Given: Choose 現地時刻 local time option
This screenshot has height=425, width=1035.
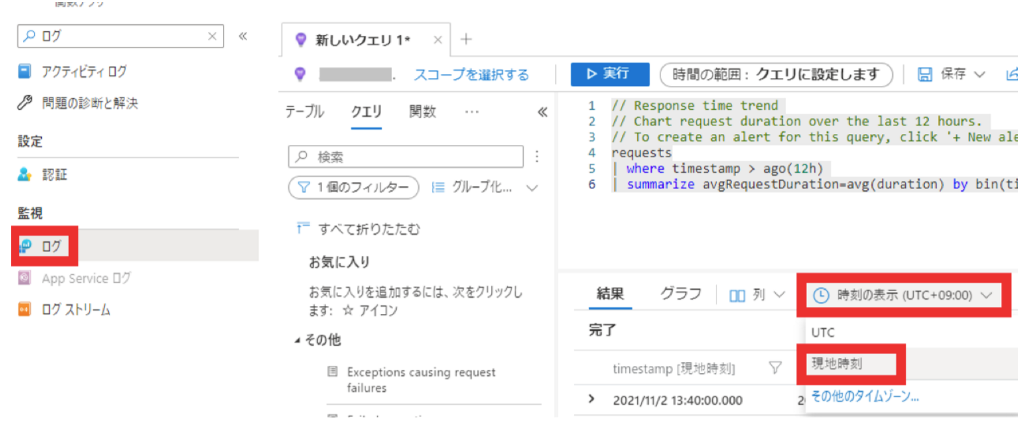Looking at the screenshot, I should pos(837,363).
